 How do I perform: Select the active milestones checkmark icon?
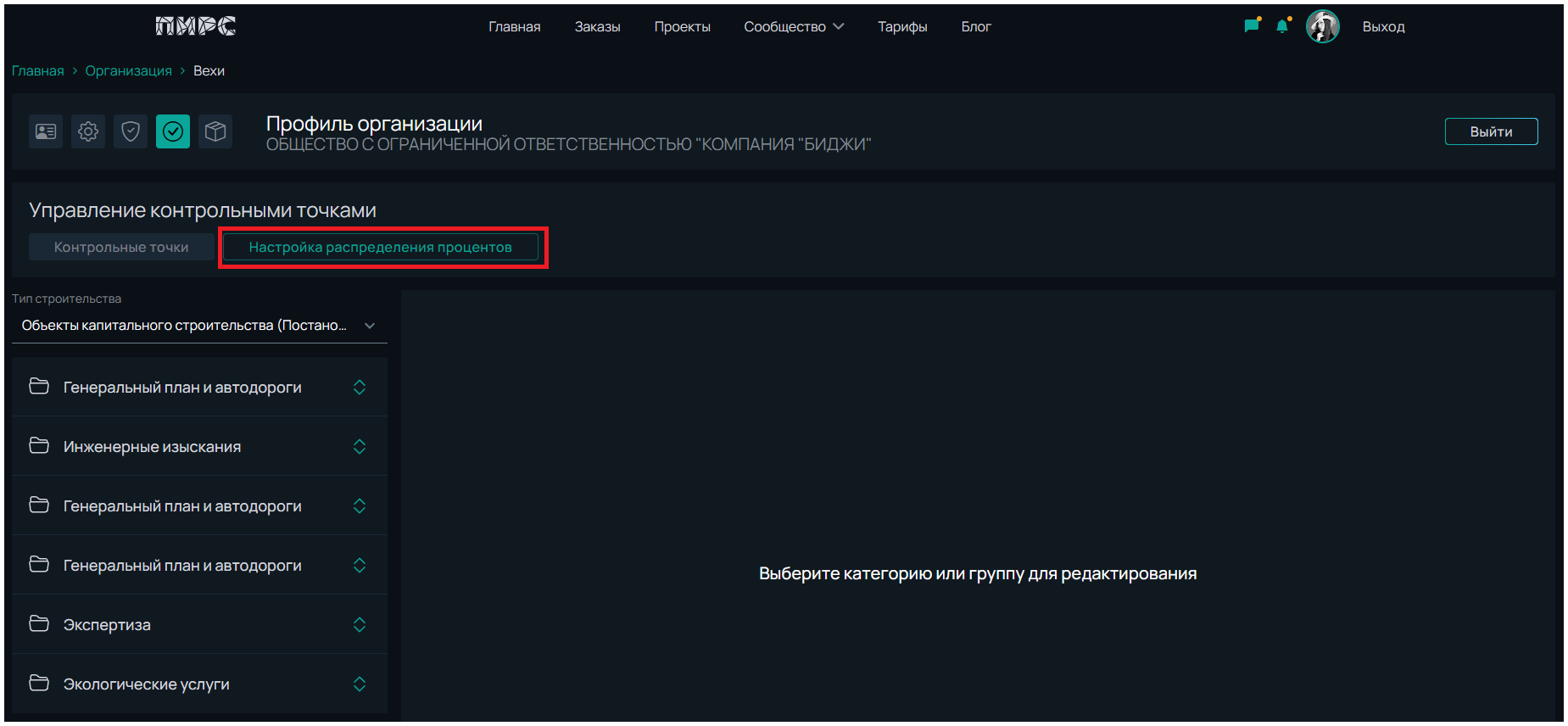(x=173, y=131)
